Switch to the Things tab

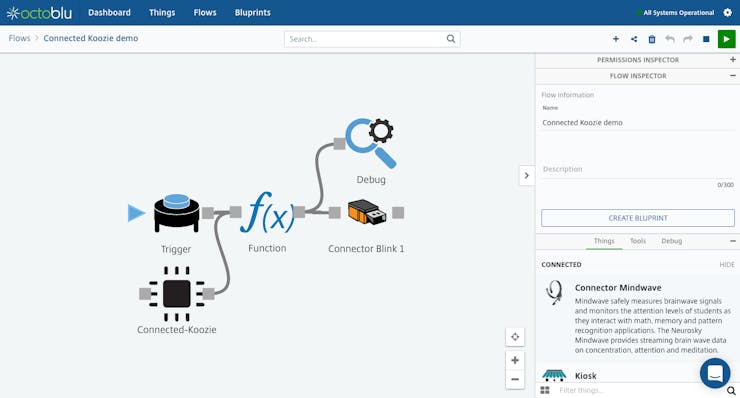pyautogui.click(x=604, y=241)
